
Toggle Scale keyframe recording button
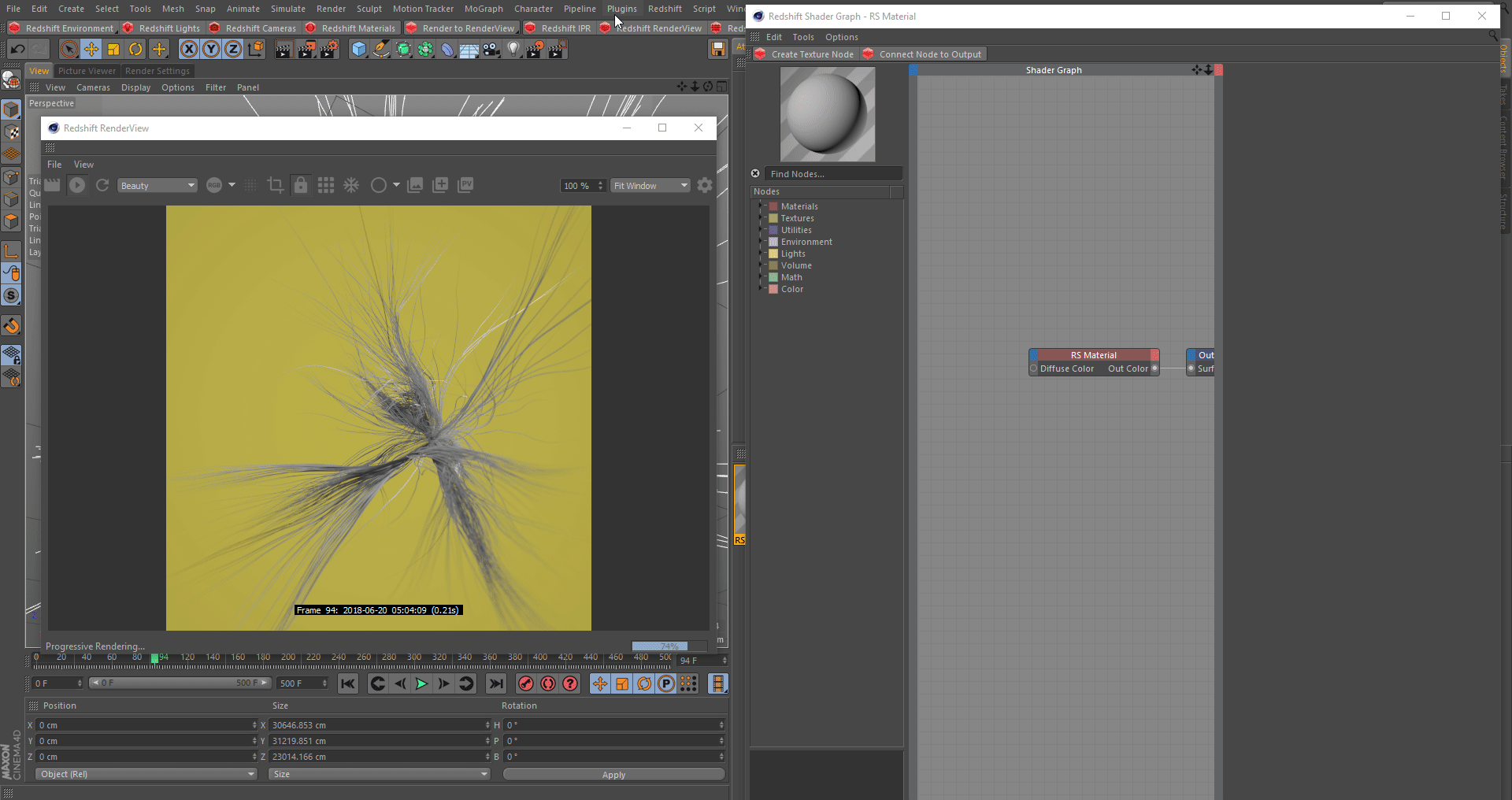point(622,683)
